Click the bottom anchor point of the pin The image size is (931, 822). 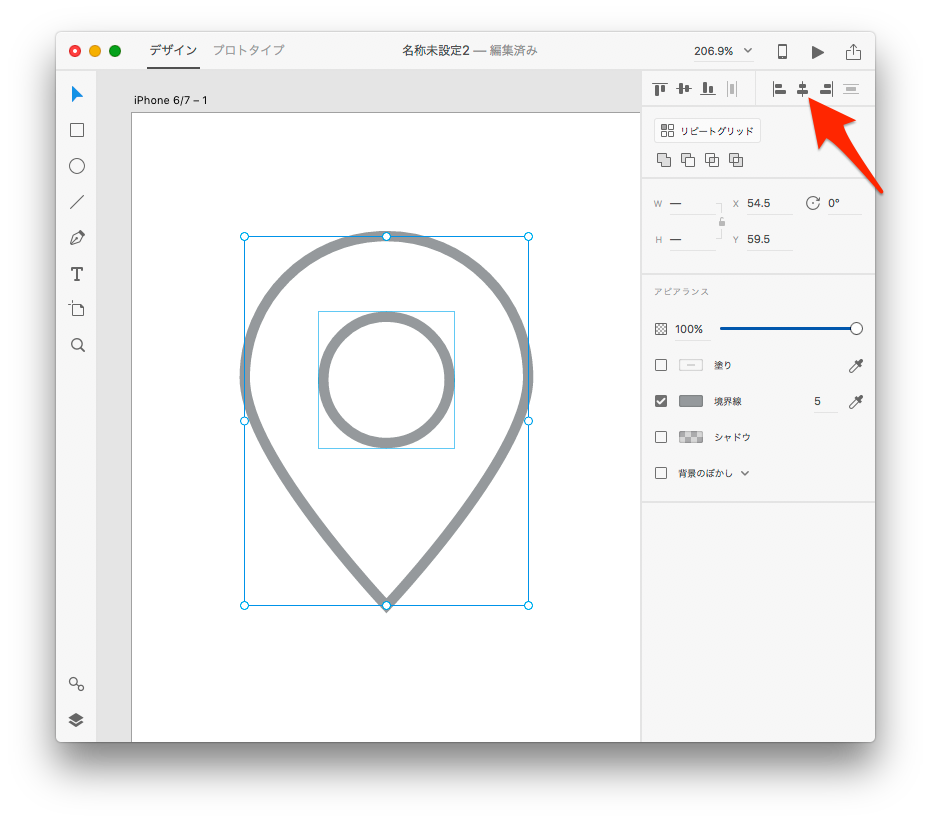coord(387,605)
